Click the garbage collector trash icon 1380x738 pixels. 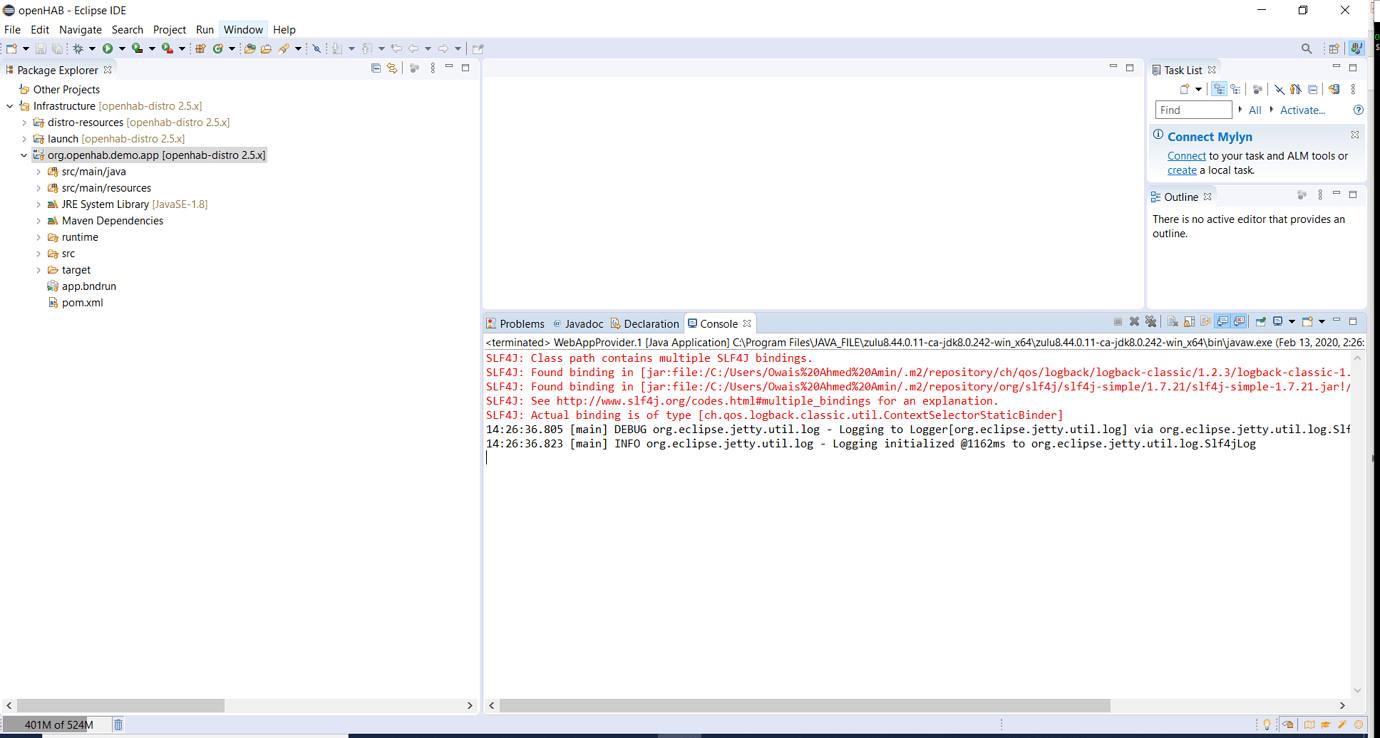tap(118, 725)
